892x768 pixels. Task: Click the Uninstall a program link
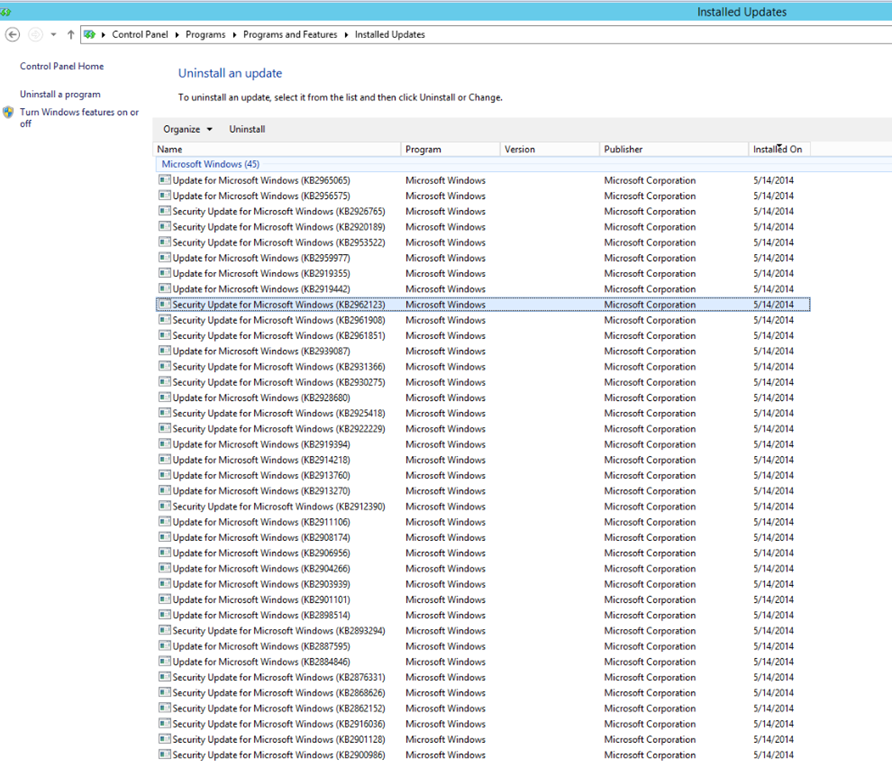click(x=60, y=94)
